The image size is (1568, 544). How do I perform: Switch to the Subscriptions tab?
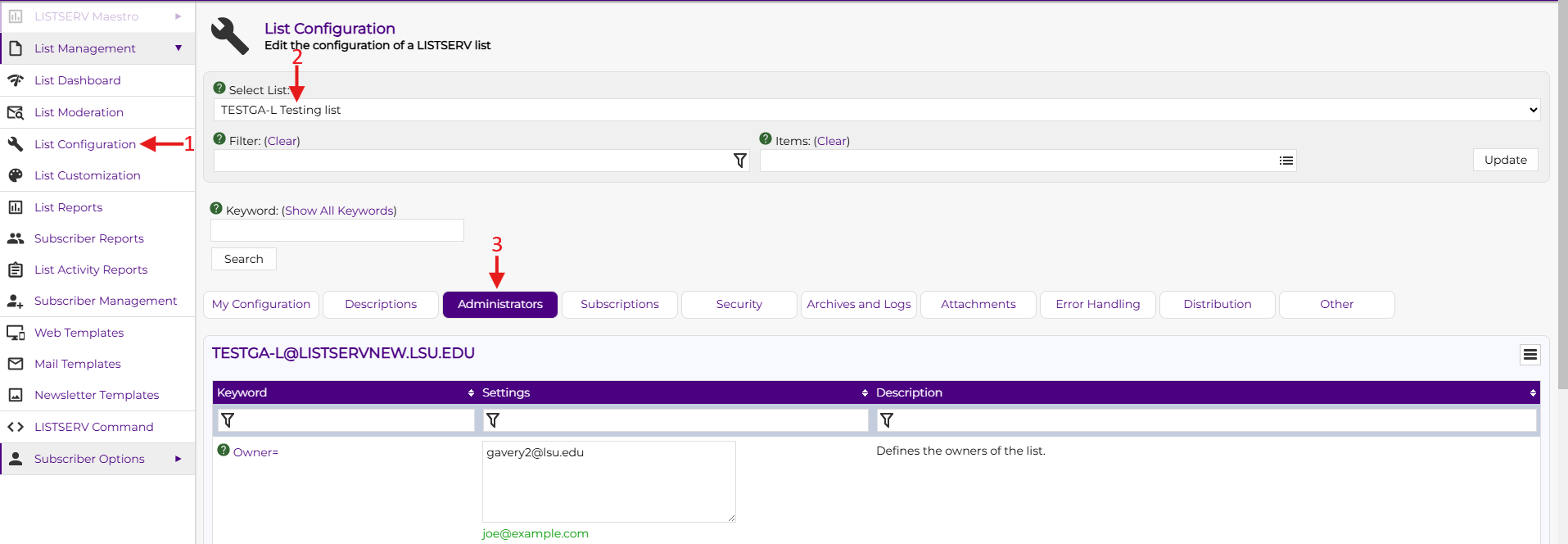pyautogui.click(x=619, y=304)
